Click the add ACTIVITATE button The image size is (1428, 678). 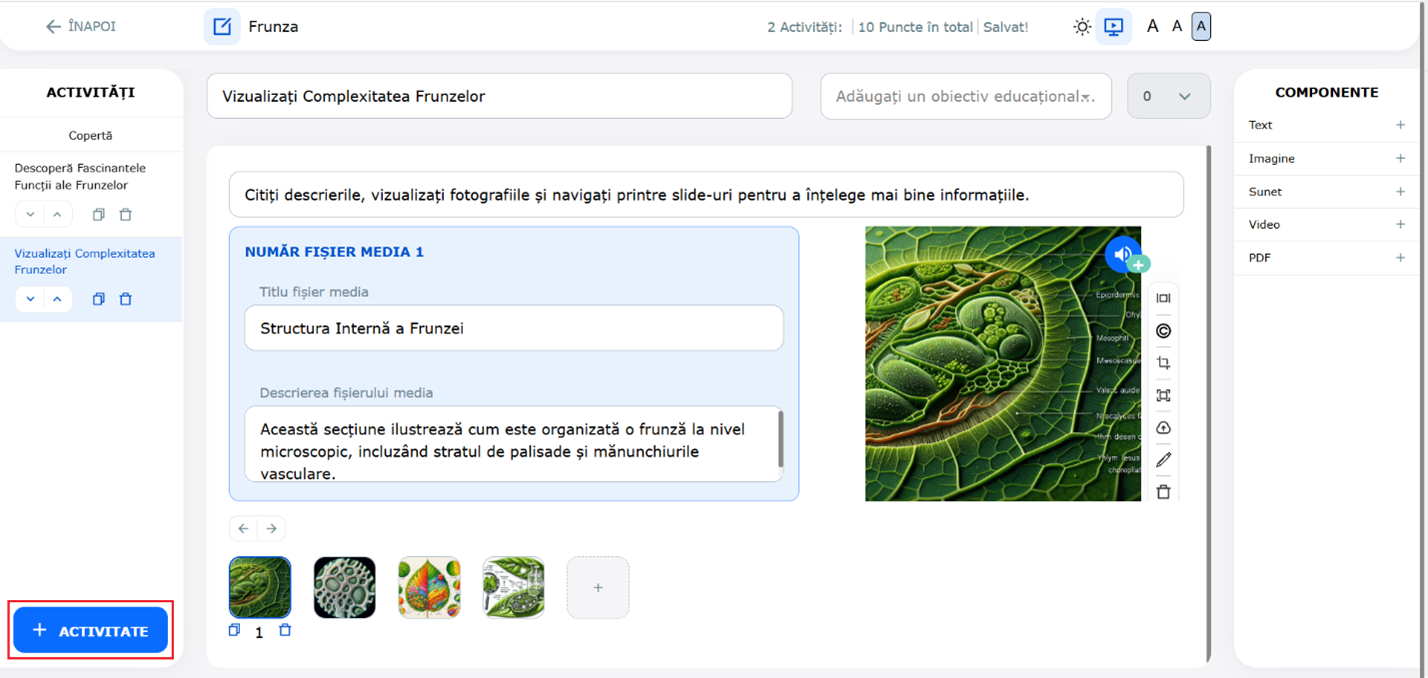tap(90, 631)
